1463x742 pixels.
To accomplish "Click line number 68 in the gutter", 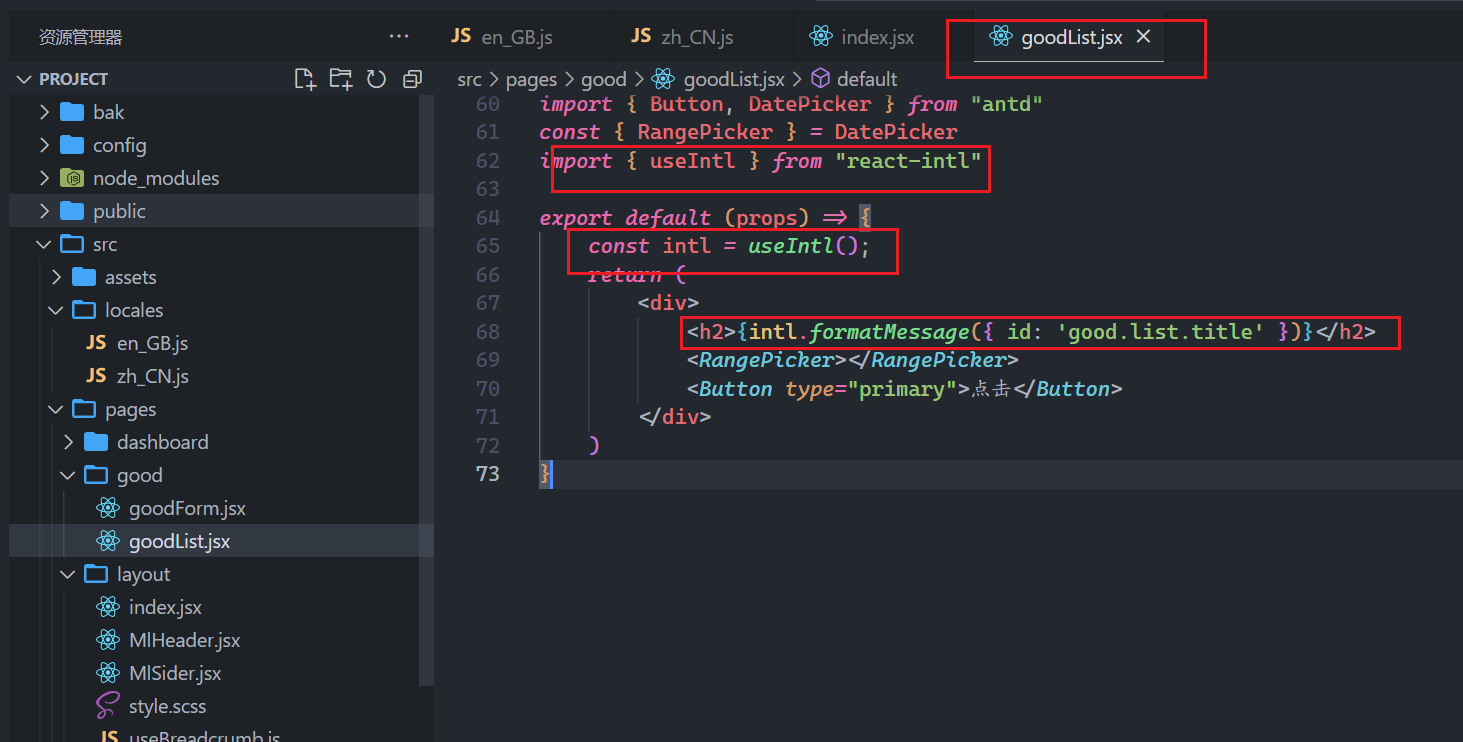I will 488,331.
